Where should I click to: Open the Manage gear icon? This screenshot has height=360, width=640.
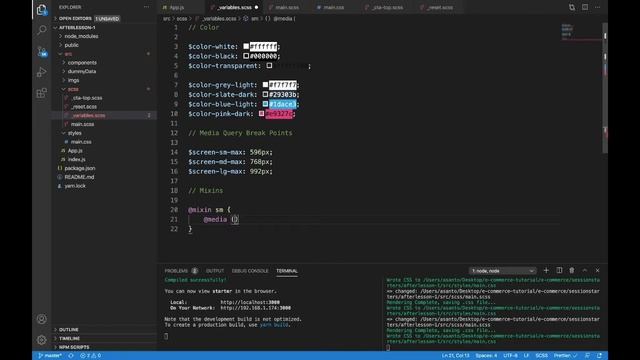click(x=42, y=340)
